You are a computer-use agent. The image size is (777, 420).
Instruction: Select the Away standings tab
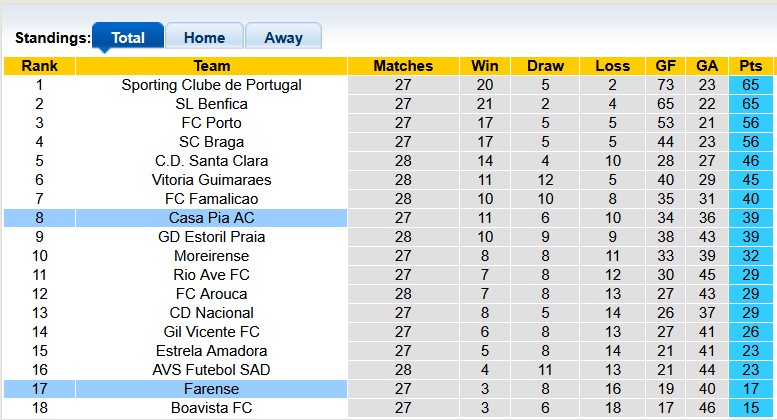283,38
